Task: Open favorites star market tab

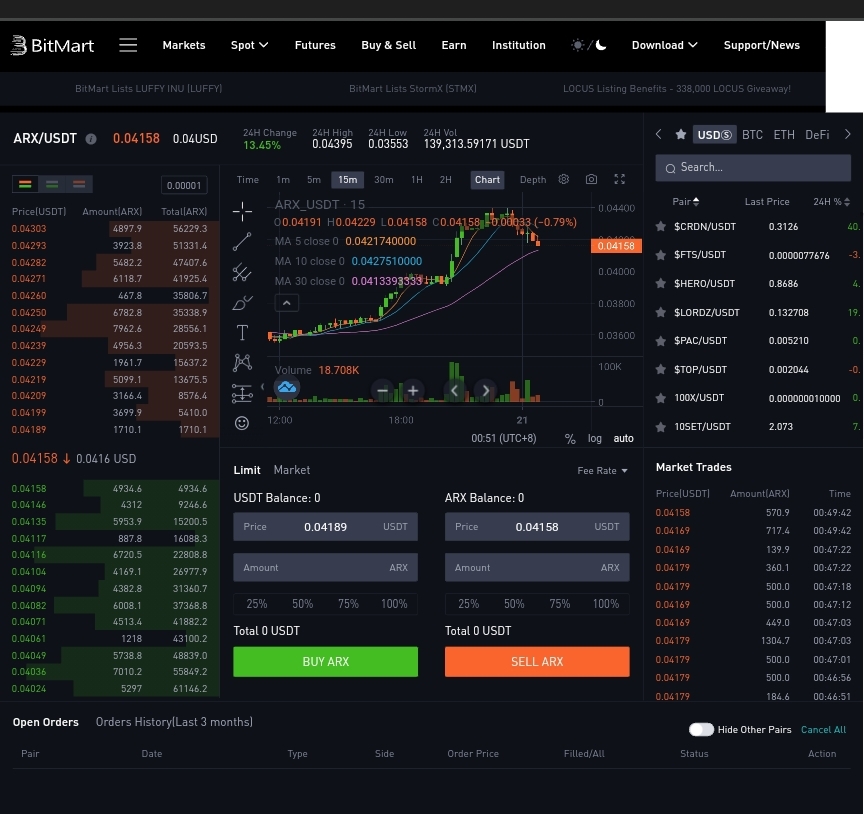Action: point(681,134)
